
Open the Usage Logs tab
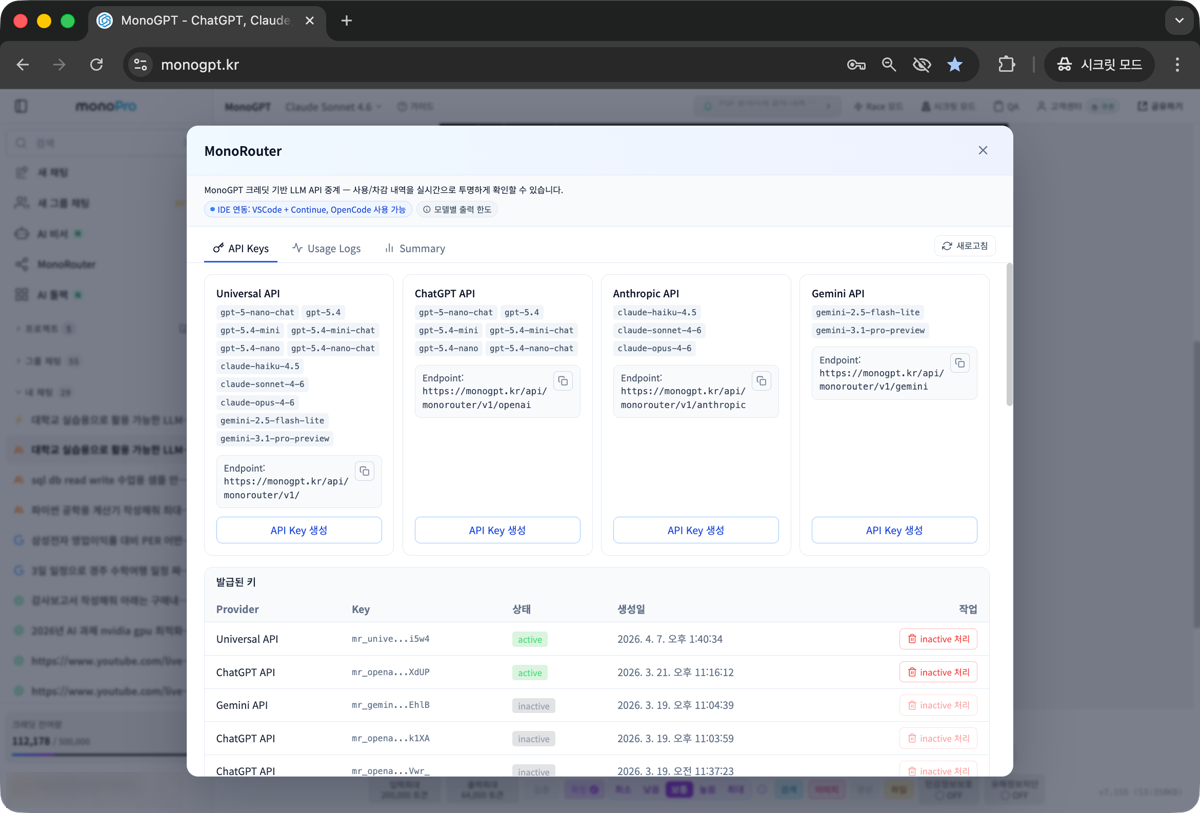[327, 248]
